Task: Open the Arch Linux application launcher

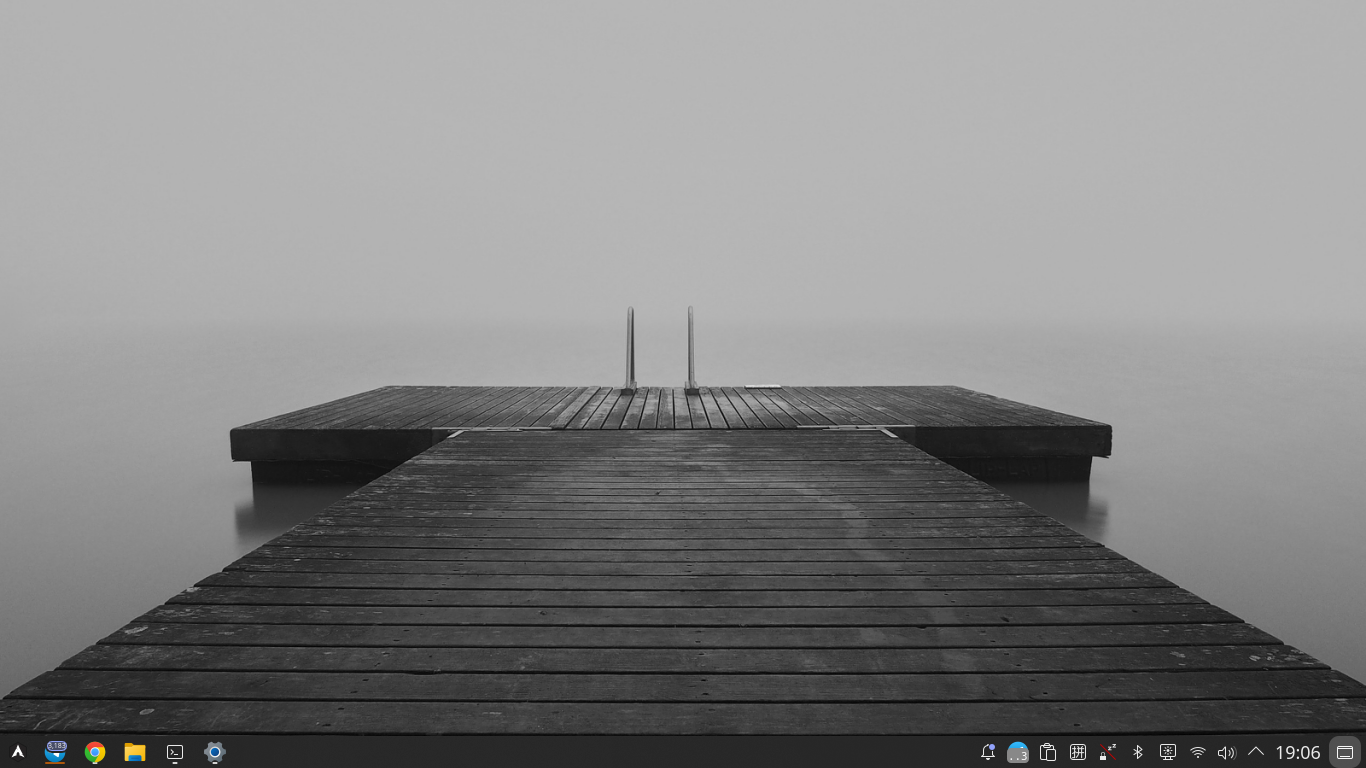Action: (x=17, y=752)
